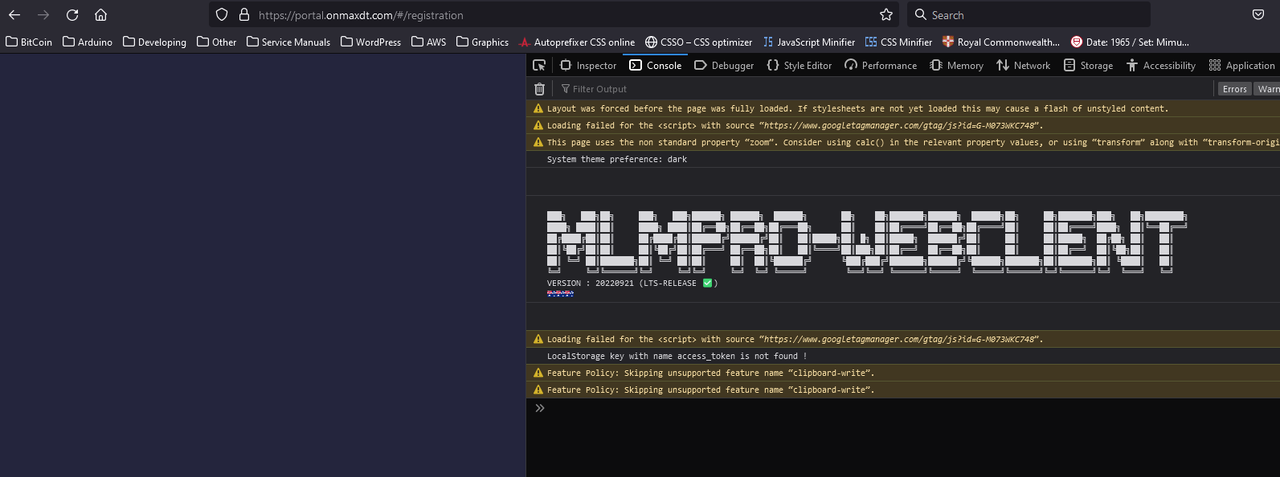Viewport: 1280px width, 477px height.
Task: Toggle the Errors filter button
Action: click(x=1234, y=89)
